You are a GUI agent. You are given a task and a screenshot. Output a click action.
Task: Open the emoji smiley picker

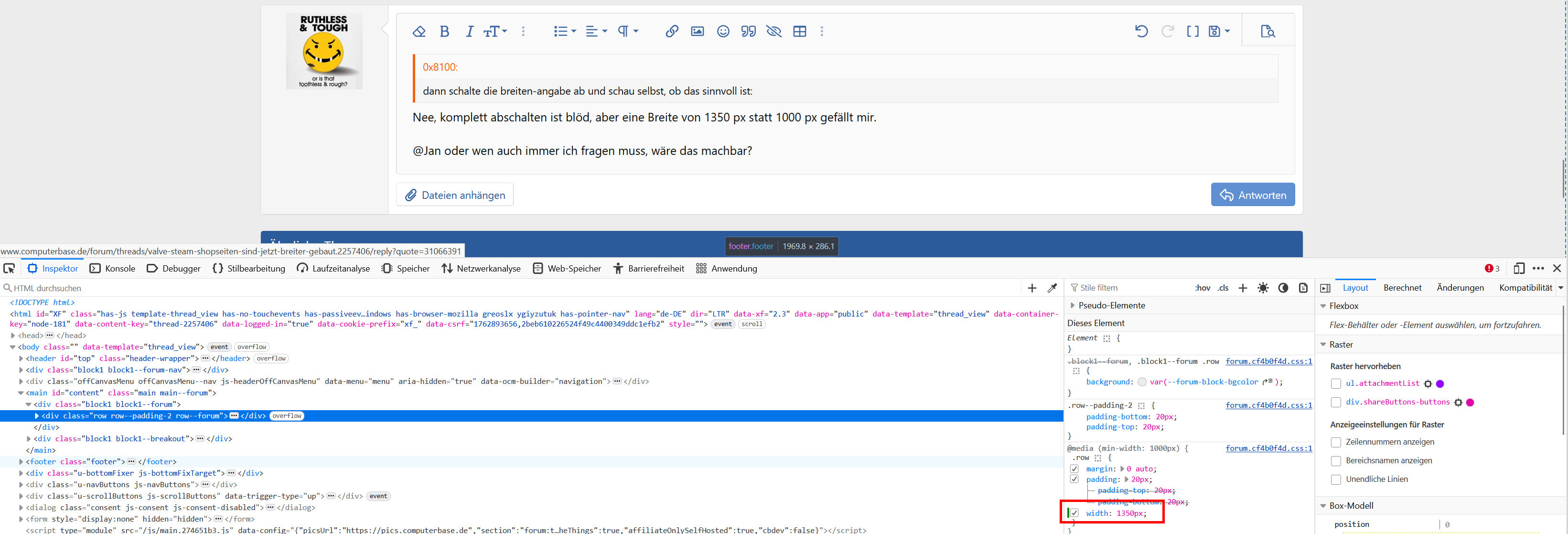pos(722,32)
